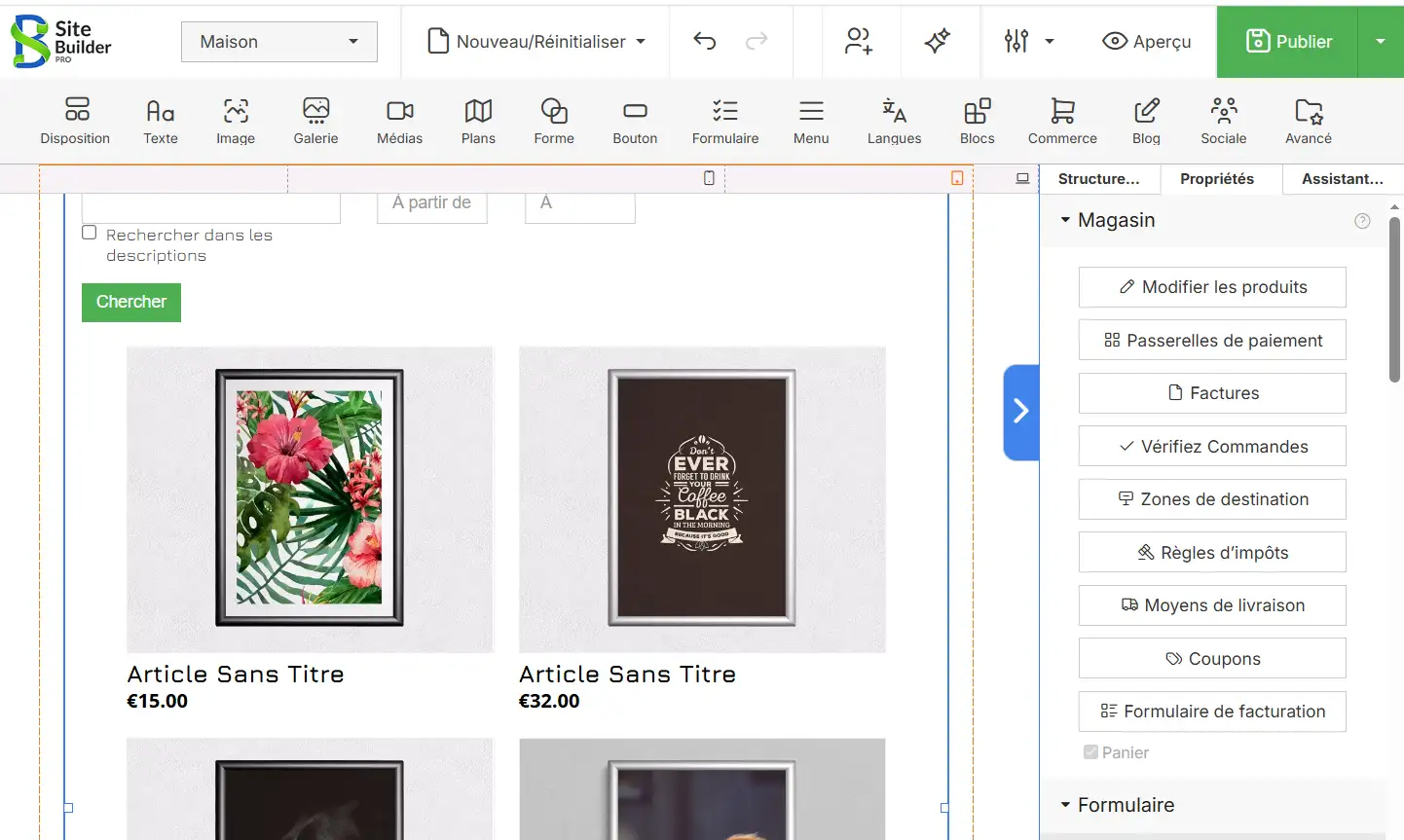
Task: Add a Plans map element
Action: [x=478, y=122]
